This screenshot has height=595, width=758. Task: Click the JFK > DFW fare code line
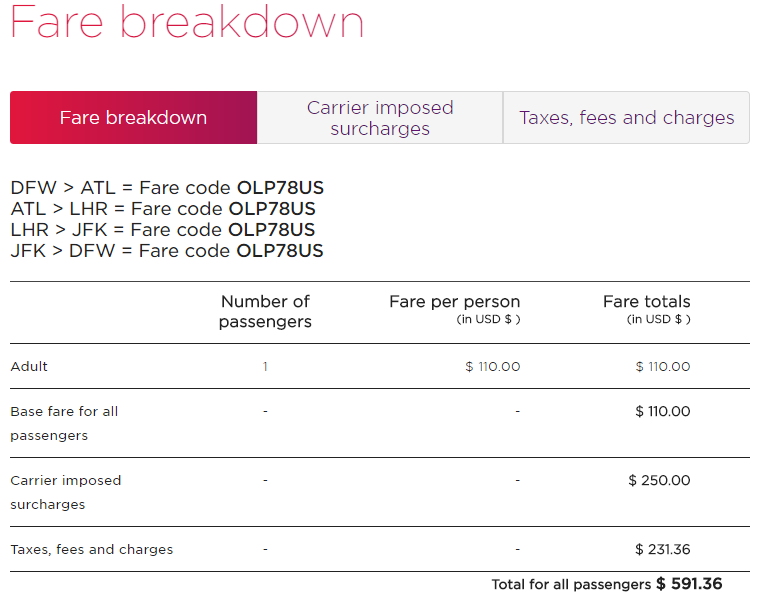click(x=167, y=251)
